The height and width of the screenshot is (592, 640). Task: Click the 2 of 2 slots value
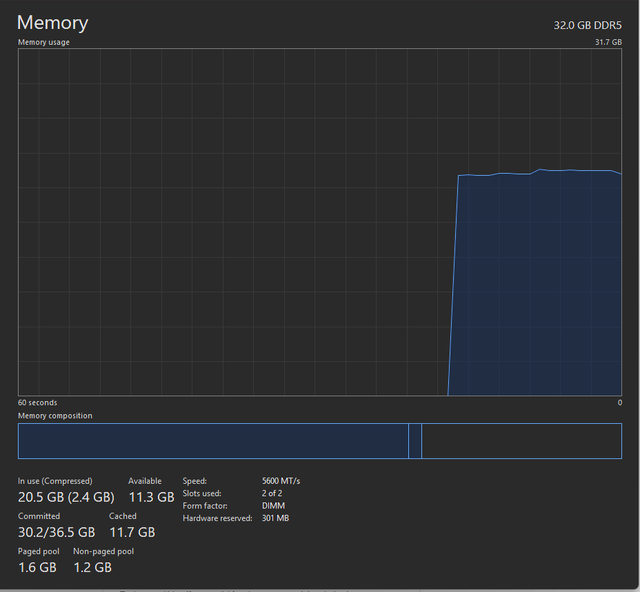272,493
